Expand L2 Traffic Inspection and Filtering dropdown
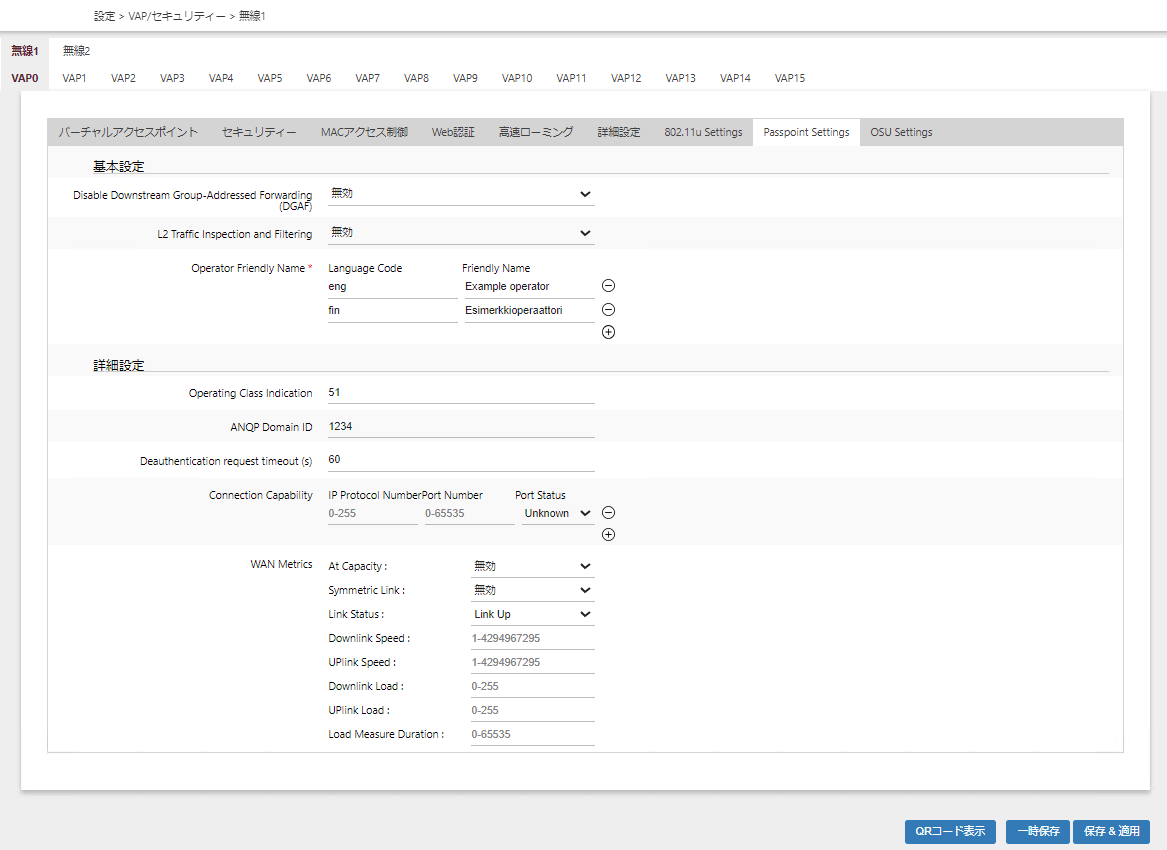Viewport: 1167px width, 850px height. [460, 233]
